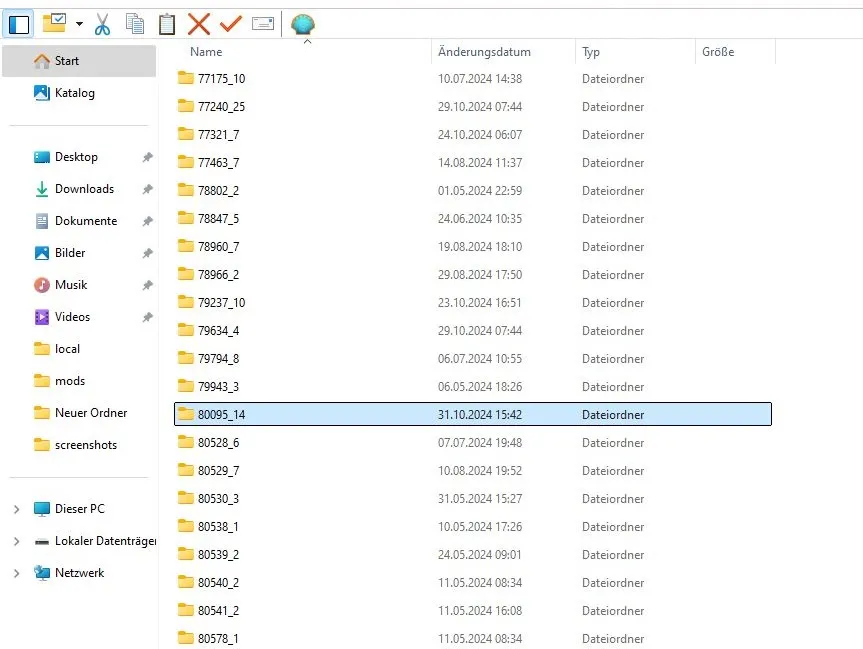Image resolution: width=863 pixels, height=649 pixels.
Task: Sort by the Änderungsdatum column header
Action: pyautogui.click(x=484, y=52)
